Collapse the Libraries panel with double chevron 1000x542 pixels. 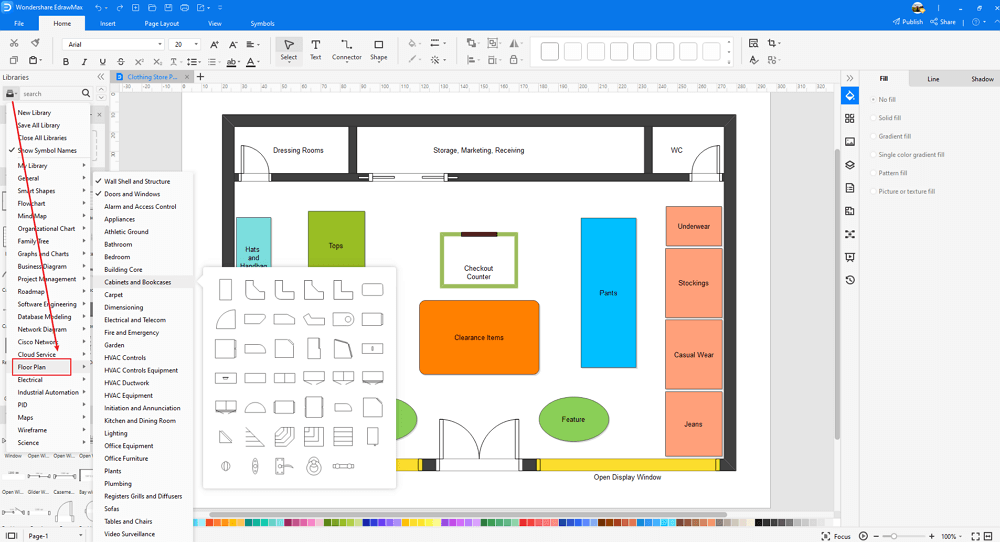coord(100,77)
